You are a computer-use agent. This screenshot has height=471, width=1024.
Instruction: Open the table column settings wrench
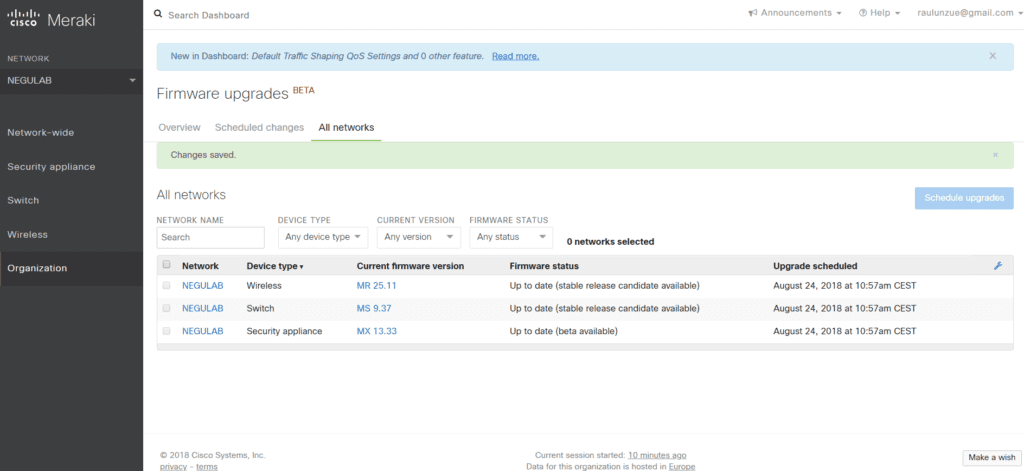pos(997,266)
